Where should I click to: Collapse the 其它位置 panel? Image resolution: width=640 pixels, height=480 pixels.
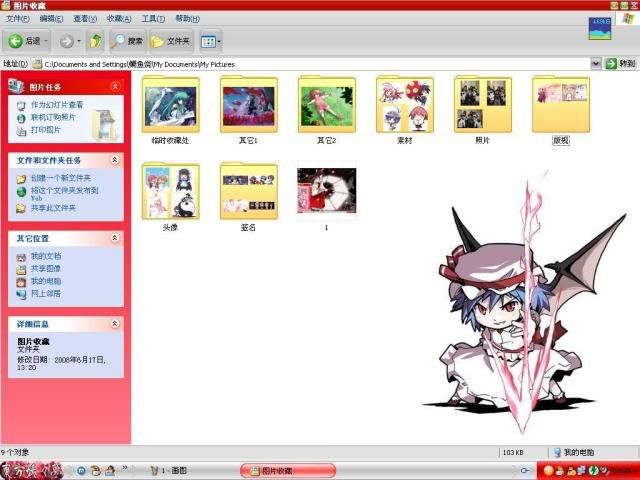point(115,238)
